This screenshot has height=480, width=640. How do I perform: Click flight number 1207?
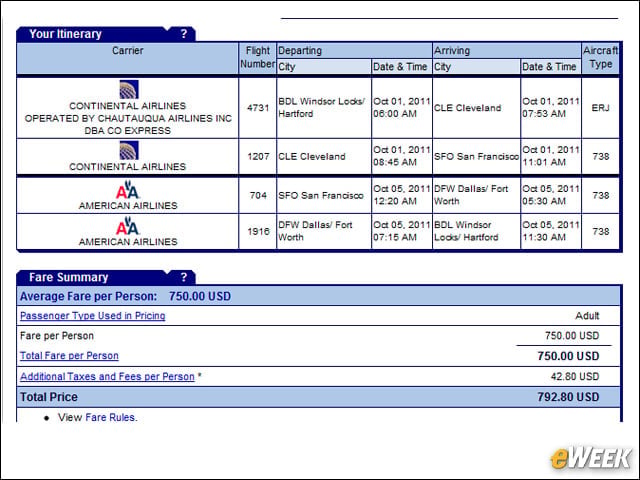point(258,157)
